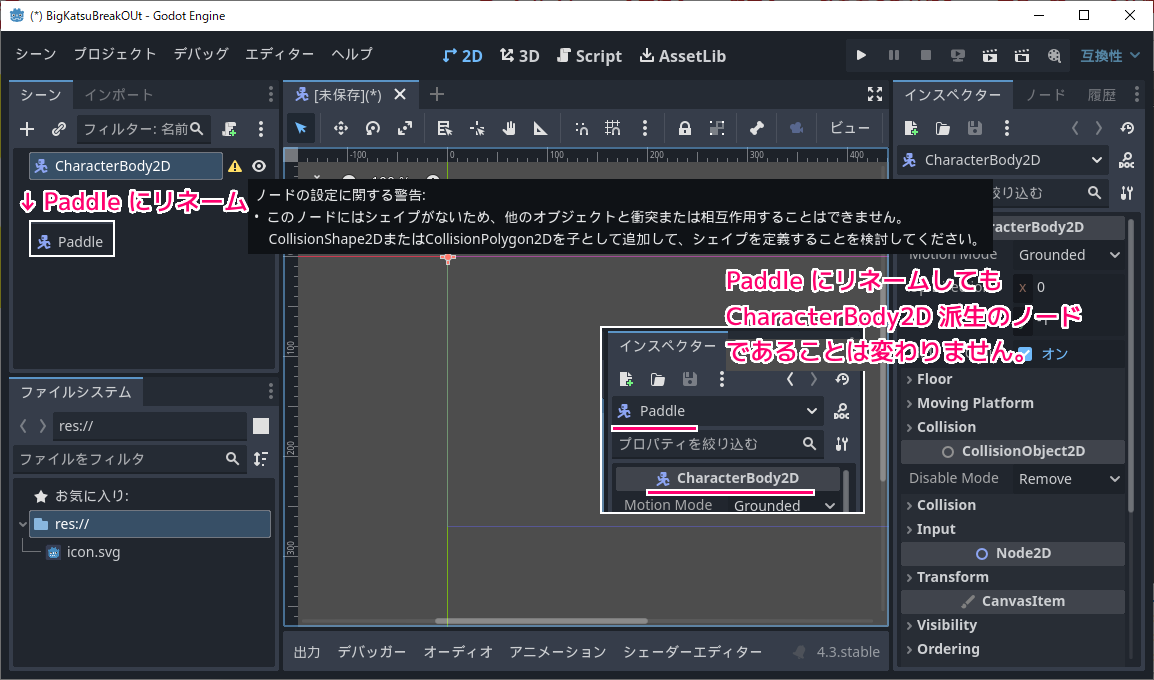The width and height of the screenshot is (1154, 680).
Task: Pause the running project
Action: [x=893, y=55]
